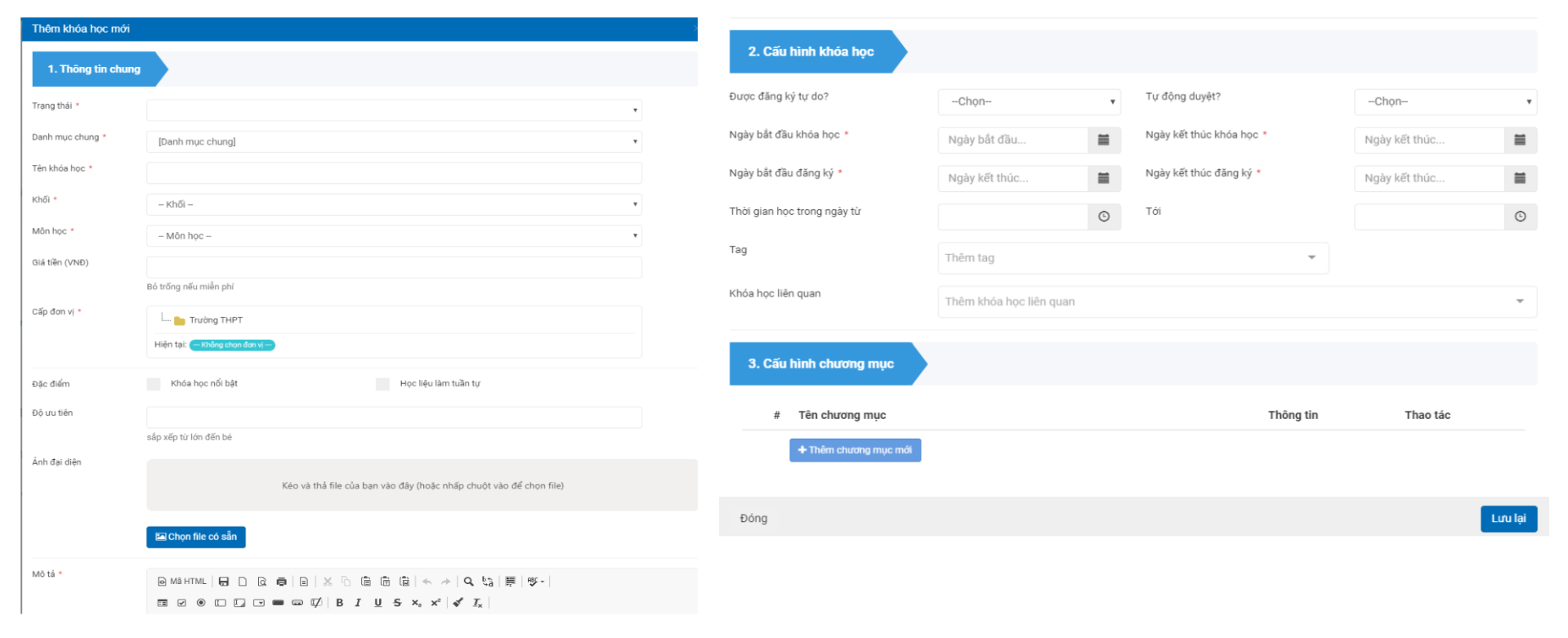Viewport: 1568px width, 638px height.
Task: Open Find via magnifier icon in editor
Action: (x=468, y=582)
